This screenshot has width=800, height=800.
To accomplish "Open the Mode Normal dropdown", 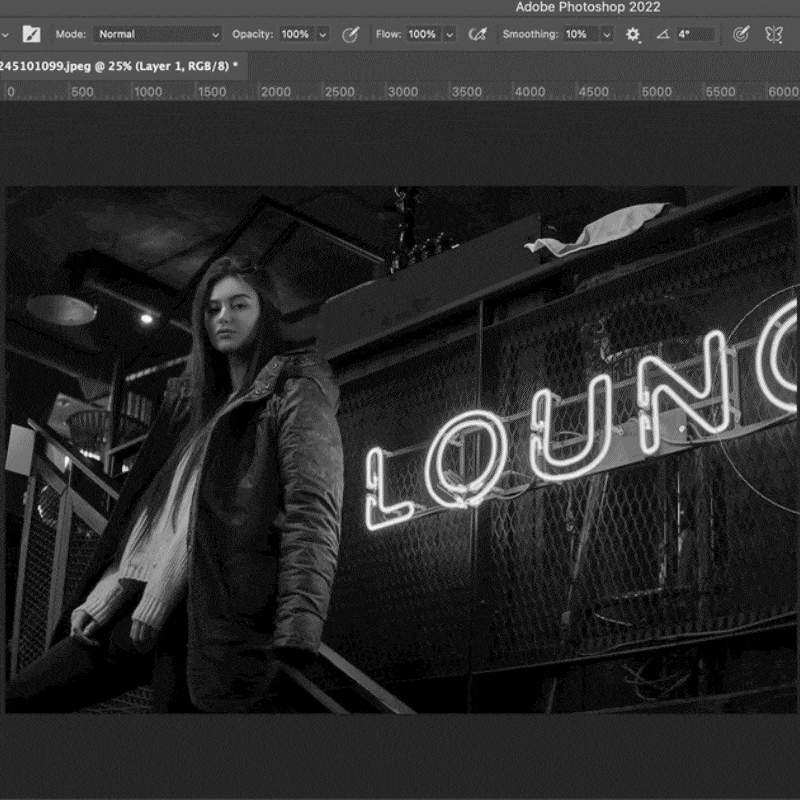I will tap(158, 34).
